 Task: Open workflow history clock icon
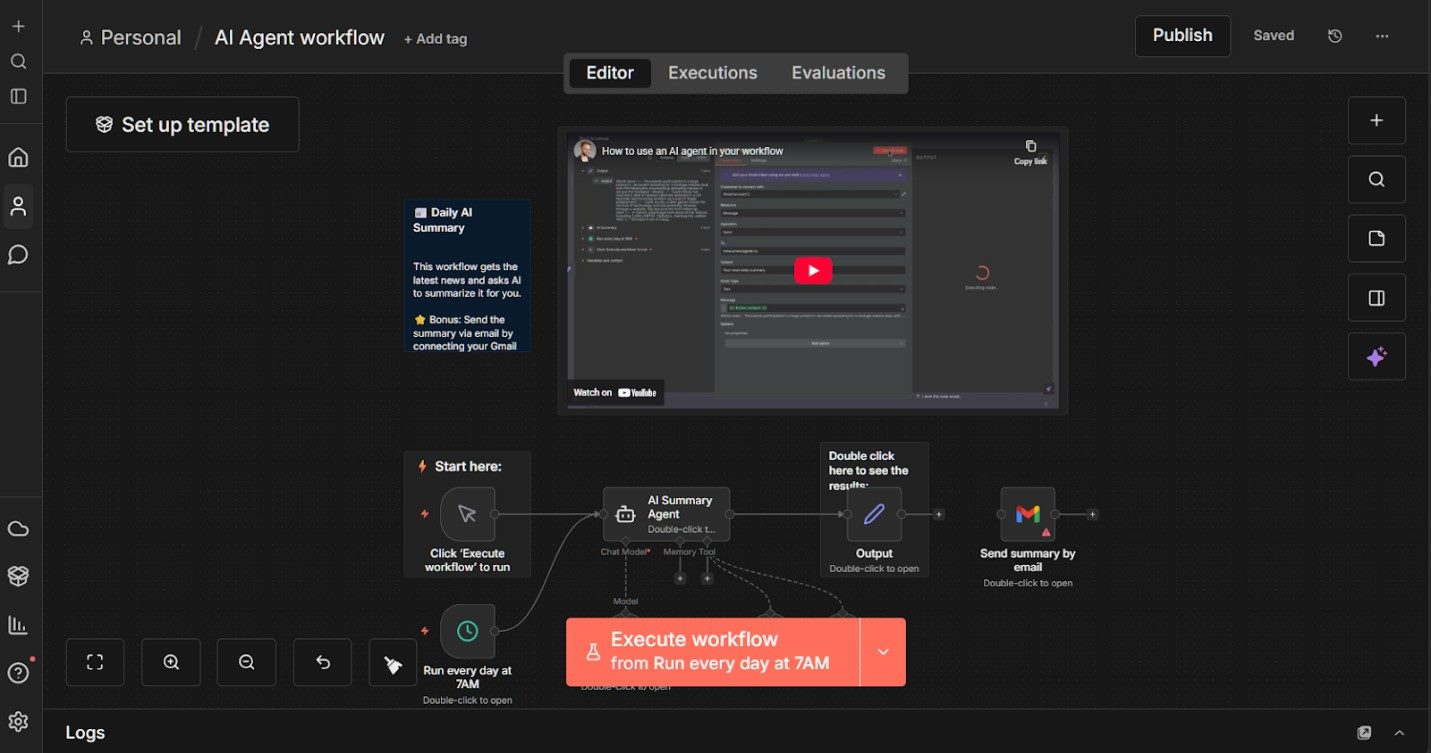[x=1334, y=36]
